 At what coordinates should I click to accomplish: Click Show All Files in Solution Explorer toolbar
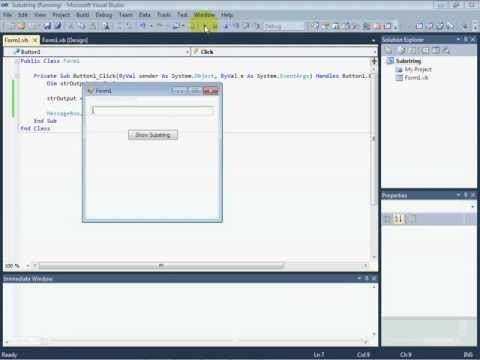(x=403, y=50)
